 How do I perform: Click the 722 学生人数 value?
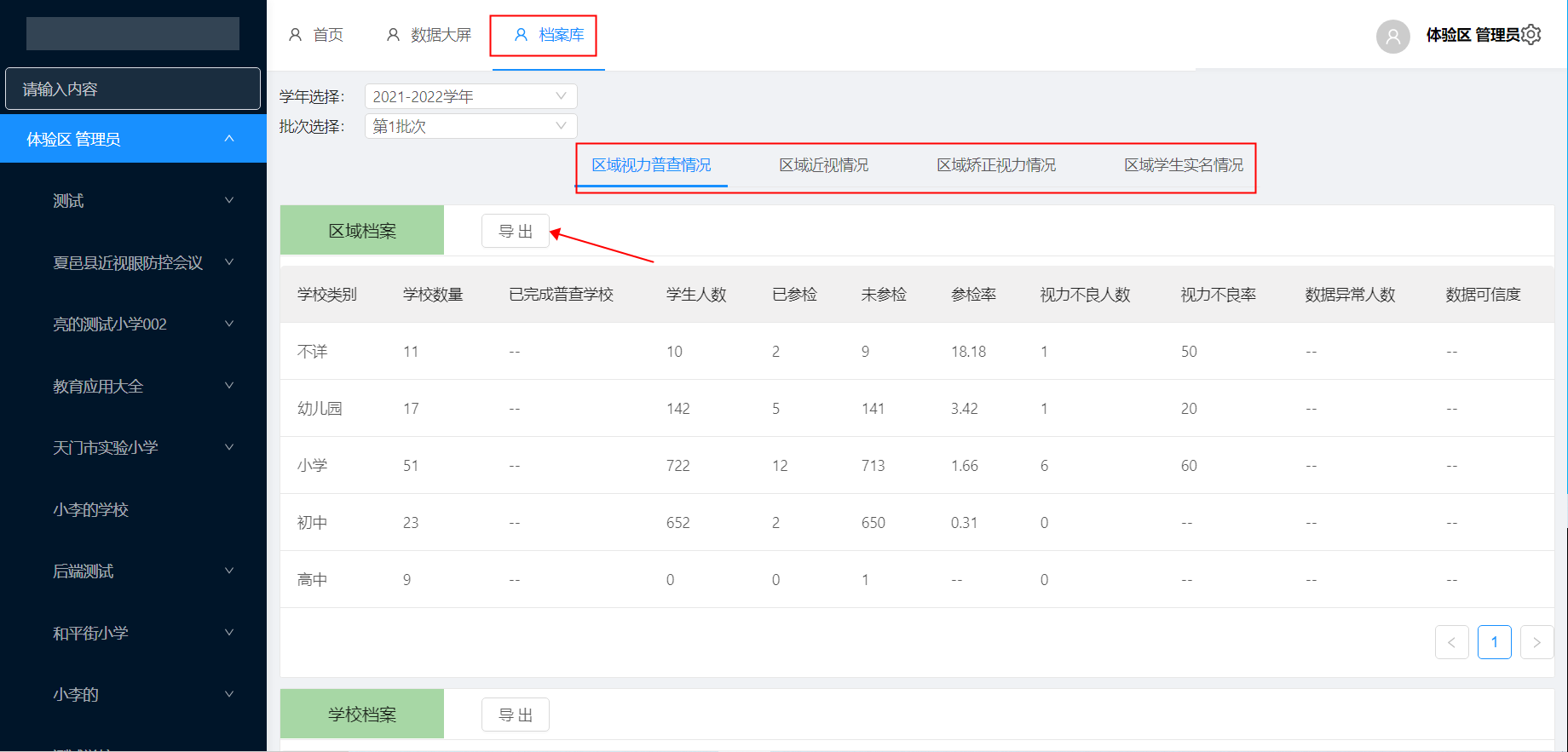point(678,466)
